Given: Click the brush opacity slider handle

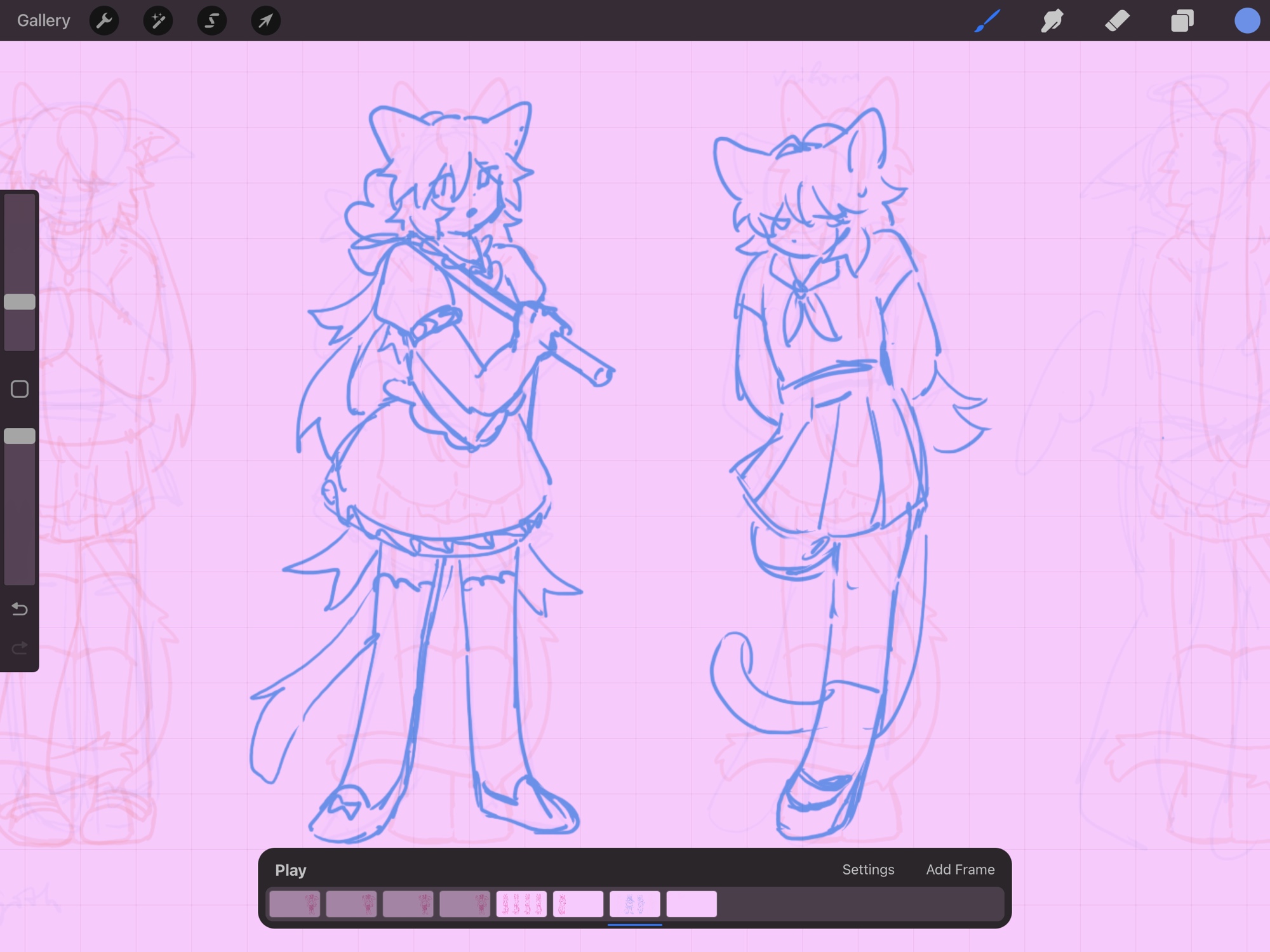Looking at the screenshot, I should pos(20,436).
